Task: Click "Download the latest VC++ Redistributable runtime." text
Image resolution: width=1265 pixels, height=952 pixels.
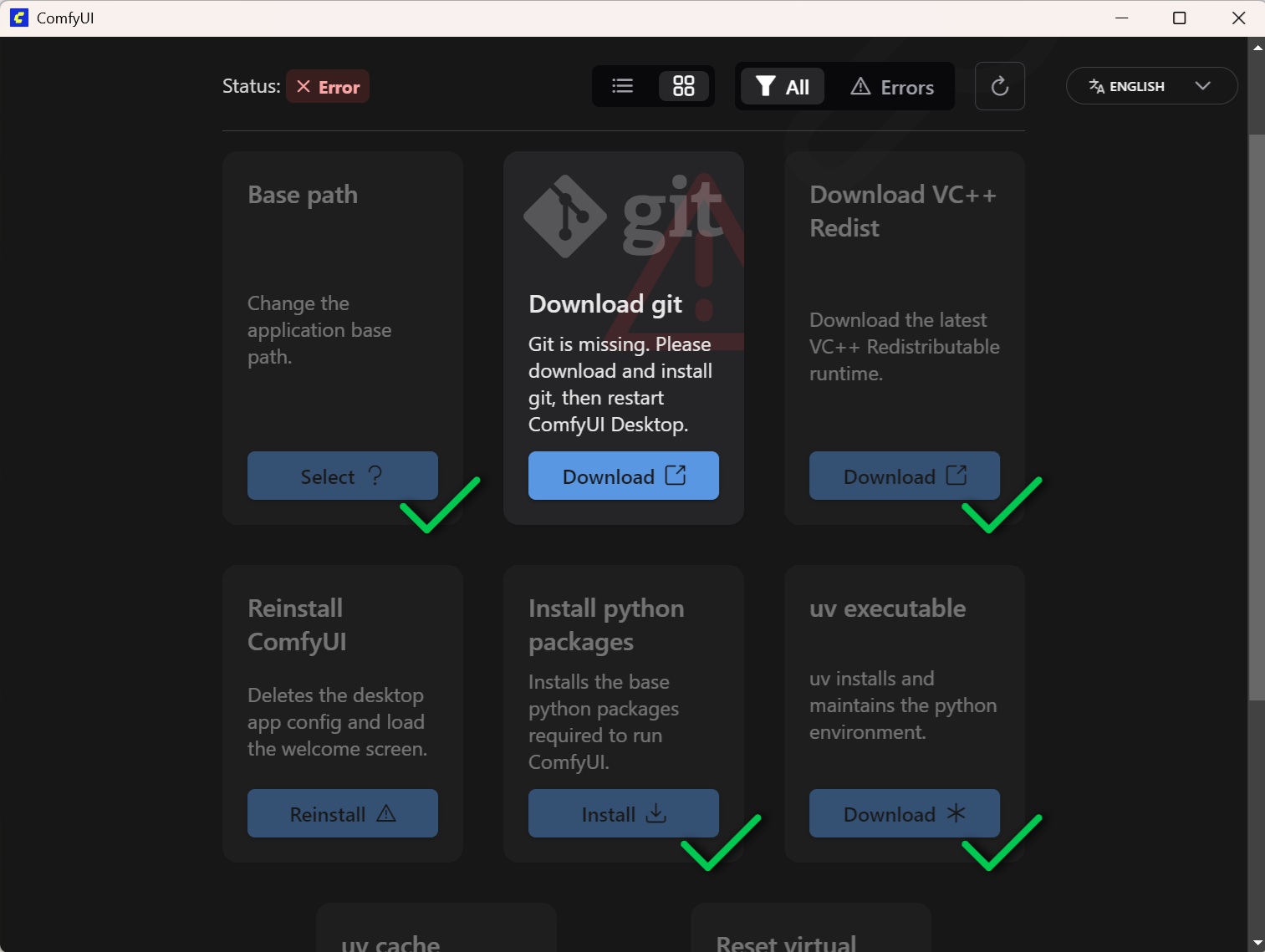Action: (x=905, y=347)
